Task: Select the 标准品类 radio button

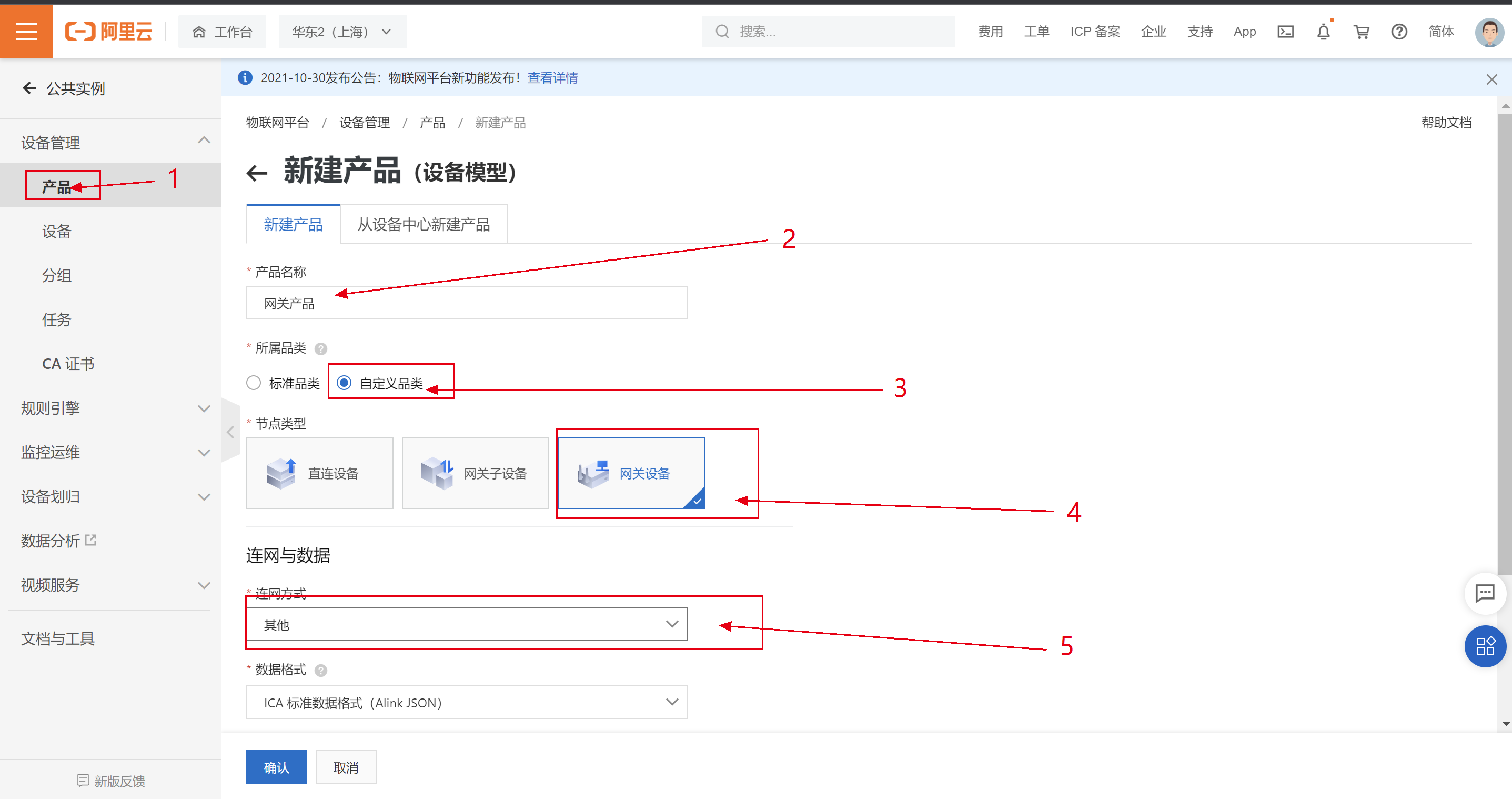Action: click(x=254, y=383)
